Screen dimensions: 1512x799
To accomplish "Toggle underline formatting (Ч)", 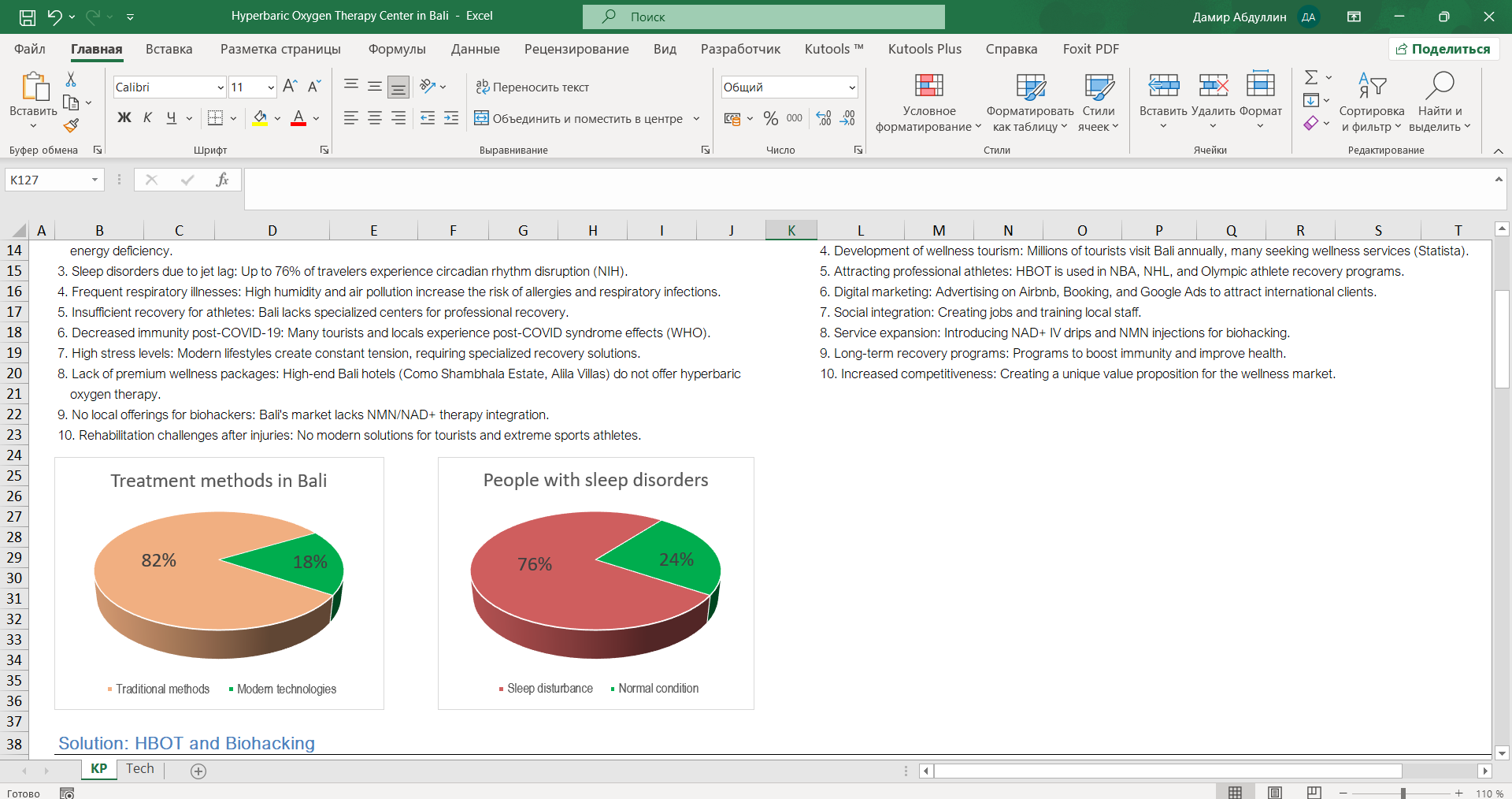I will (x=172, y=118).
